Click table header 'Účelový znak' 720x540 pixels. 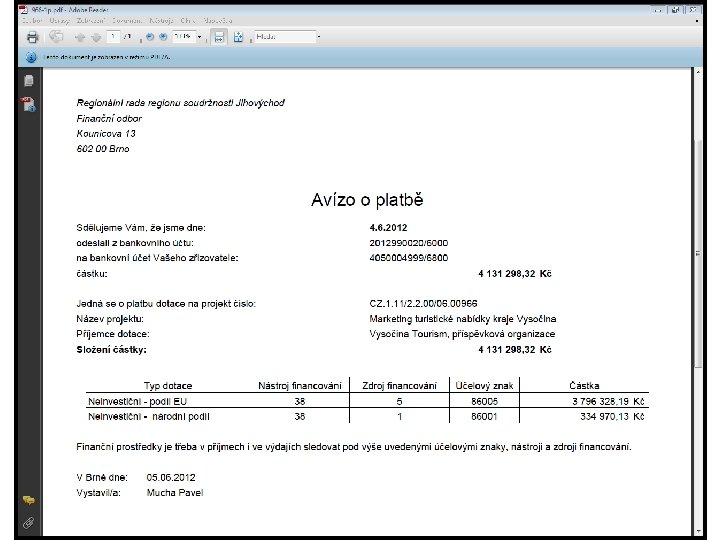[x=484, y=386]
